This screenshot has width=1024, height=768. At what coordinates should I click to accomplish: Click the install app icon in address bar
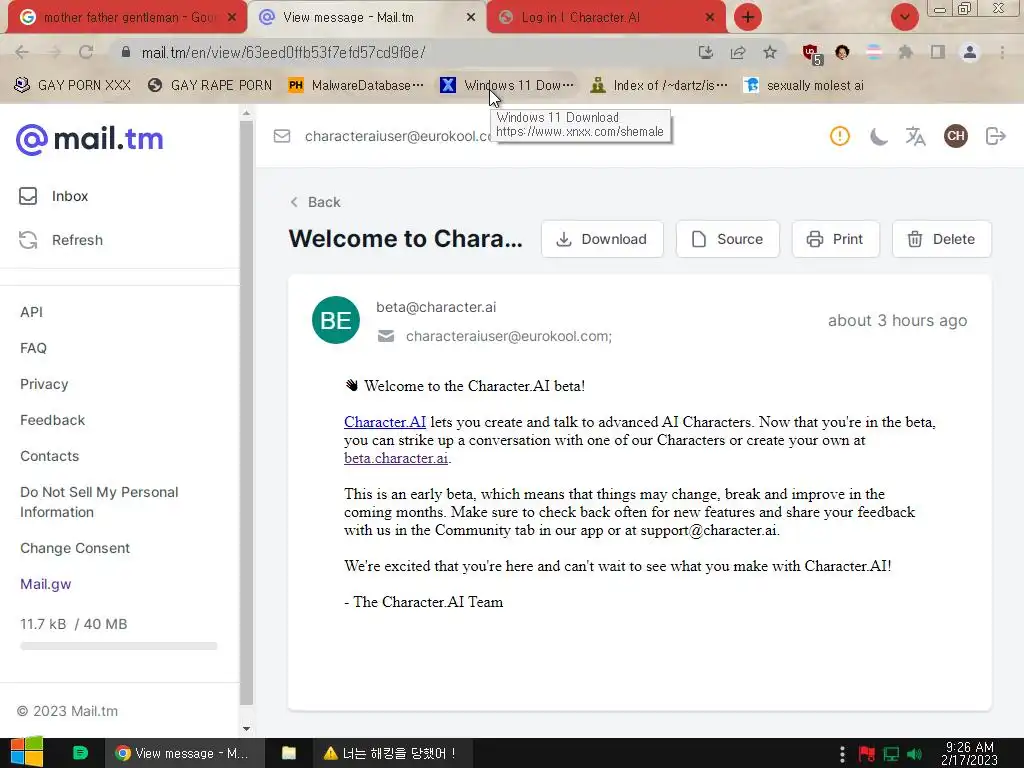(705, 52)
